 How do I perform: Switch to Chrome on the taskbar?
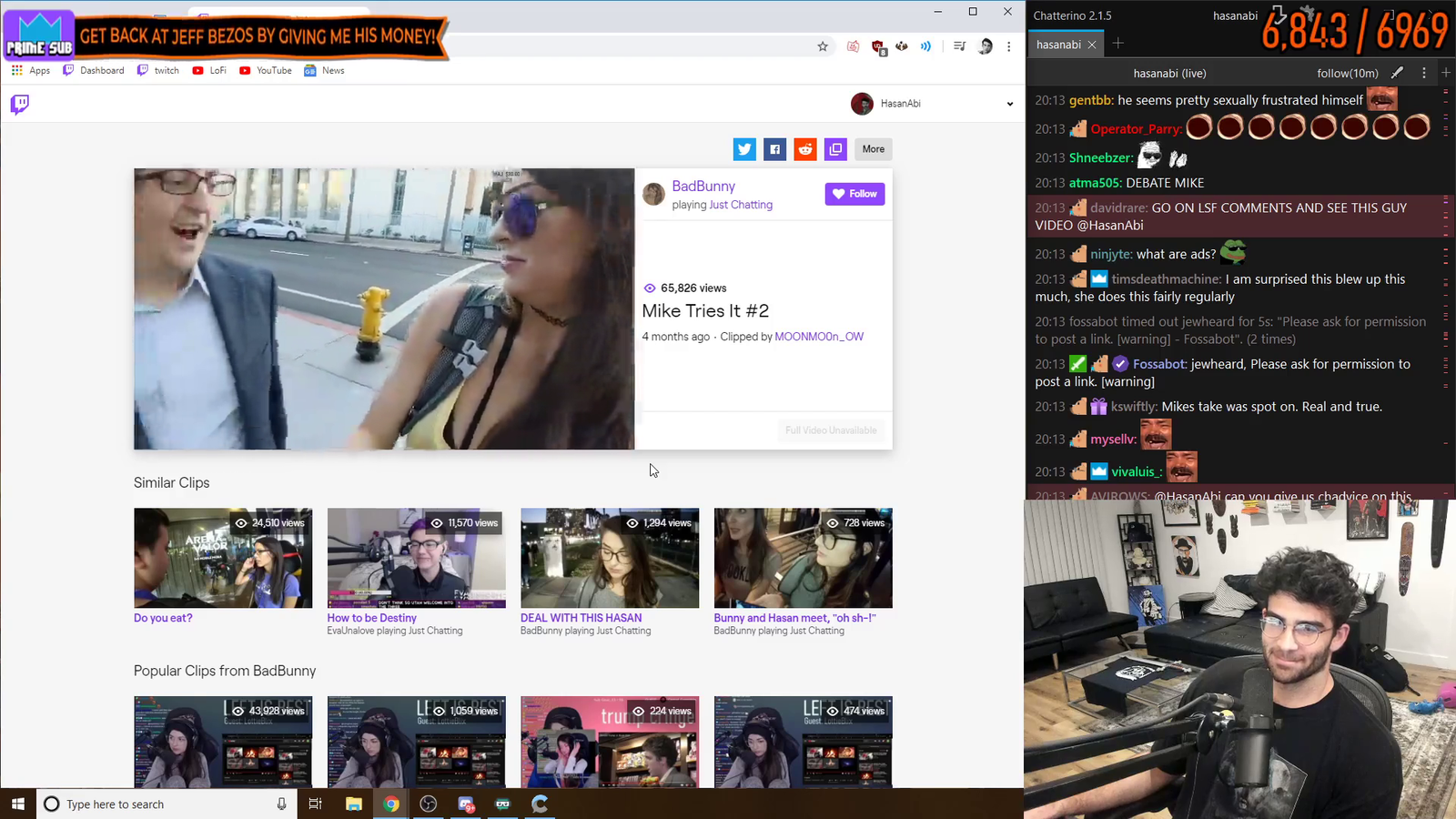click(391, 804)
